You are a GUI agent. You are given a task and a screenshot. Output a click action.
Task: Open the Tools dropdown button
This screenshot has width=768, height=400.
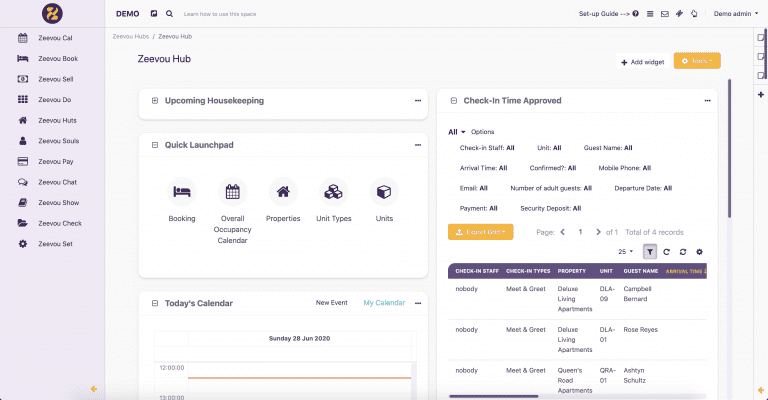[697, 61]
